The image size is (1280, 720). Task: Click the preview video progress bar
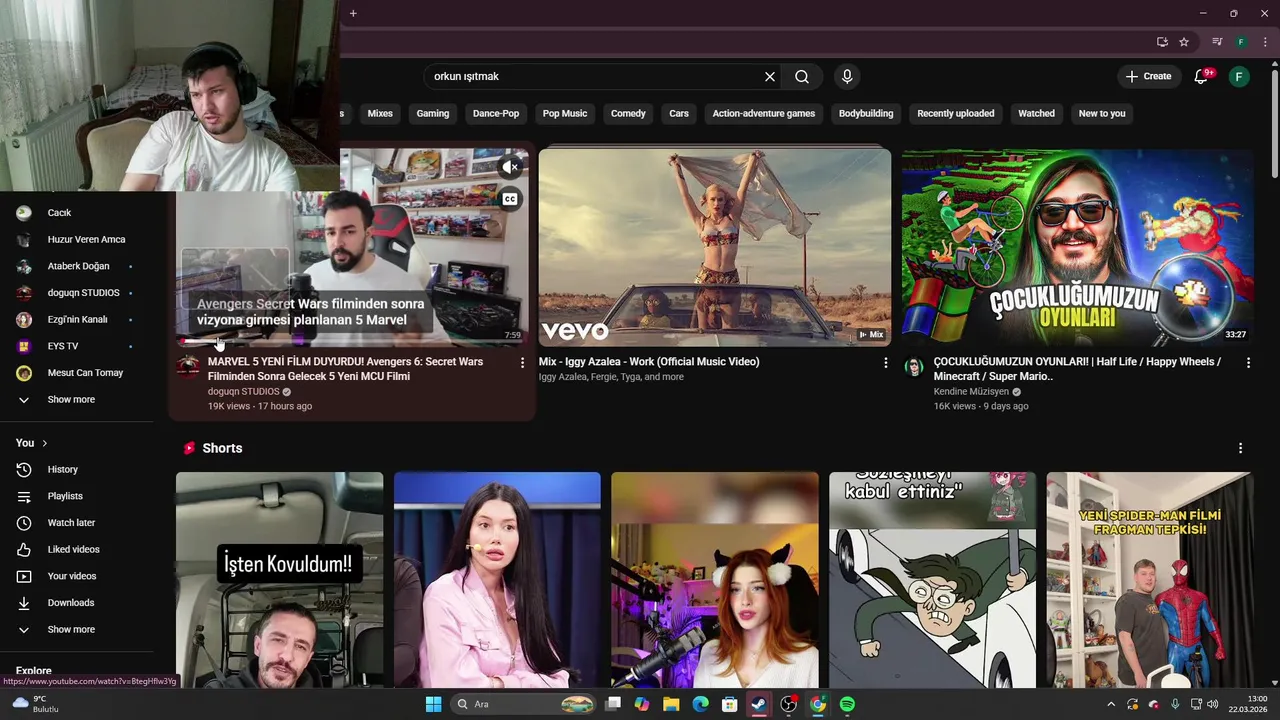click(x=352, y=343)
